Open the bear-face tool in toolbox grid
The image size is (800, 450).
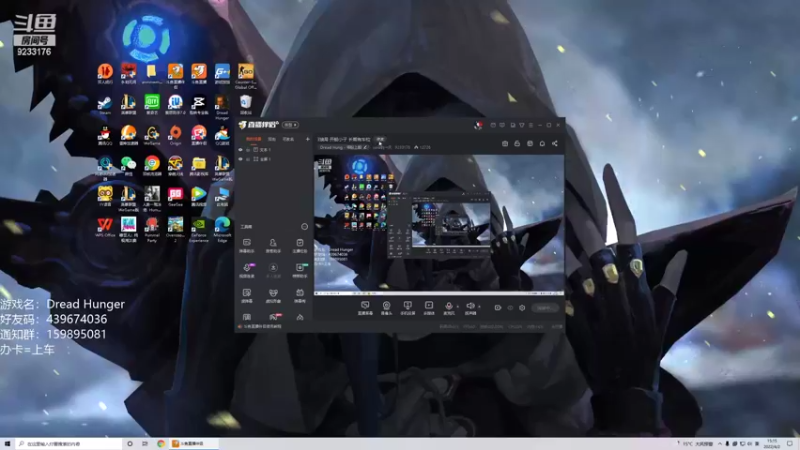click(x=273, y=295)
